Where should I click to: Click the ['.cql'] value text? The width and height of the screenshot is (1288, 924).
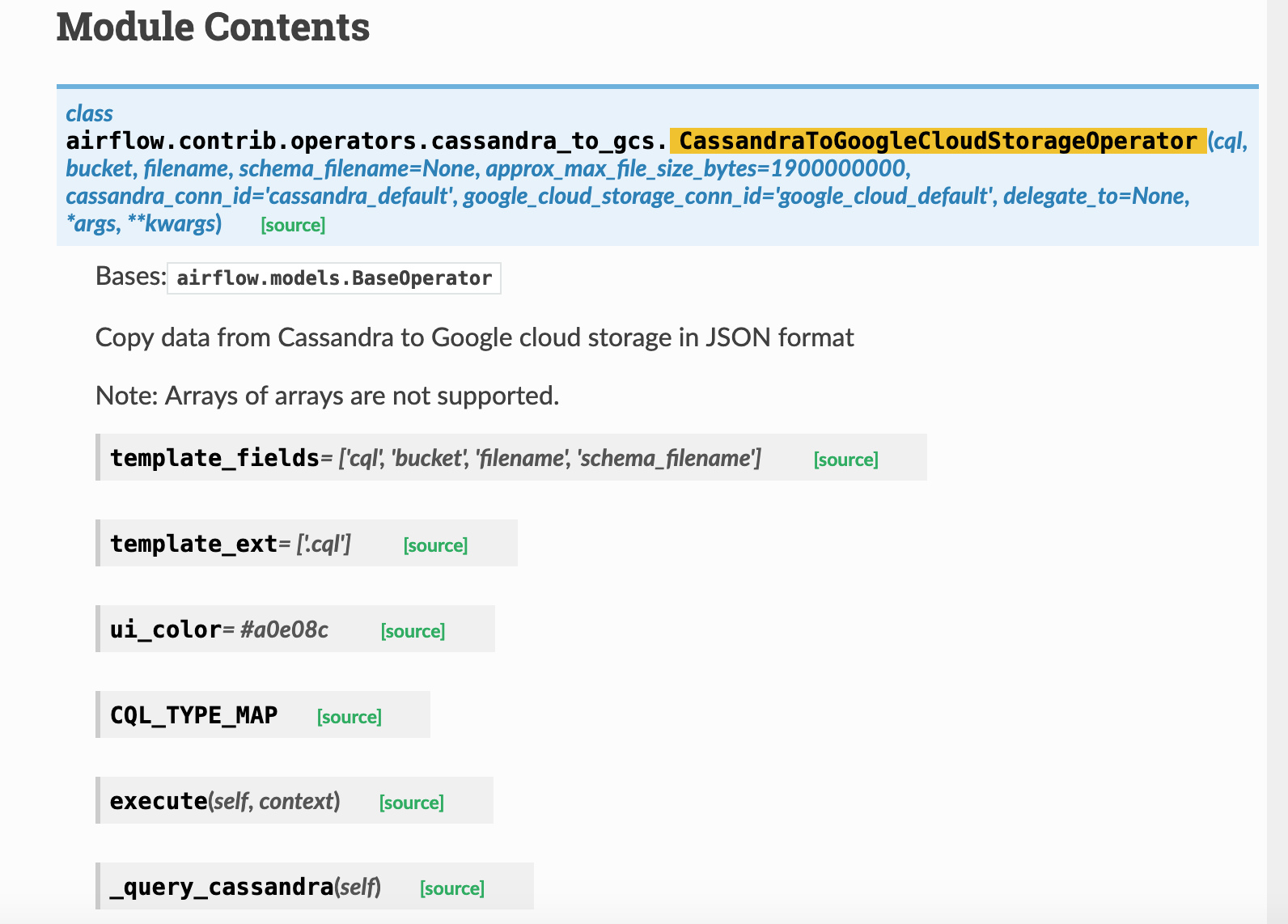[324, 544]
